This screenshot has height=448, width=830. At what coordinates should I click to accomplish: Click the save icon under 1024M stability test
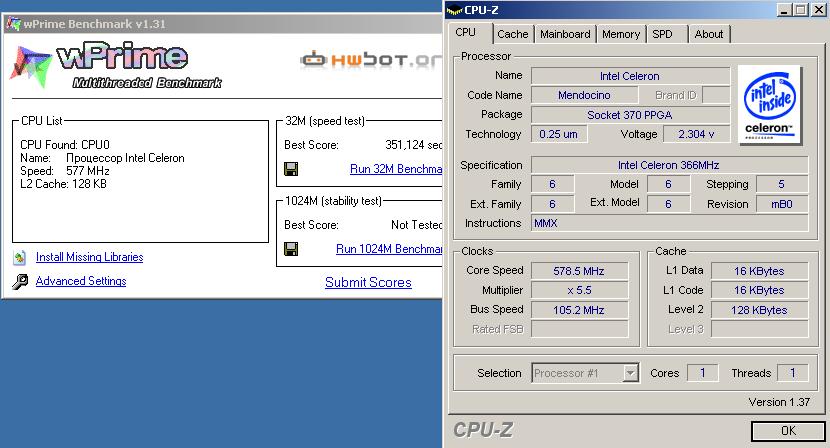coord(291,248)
